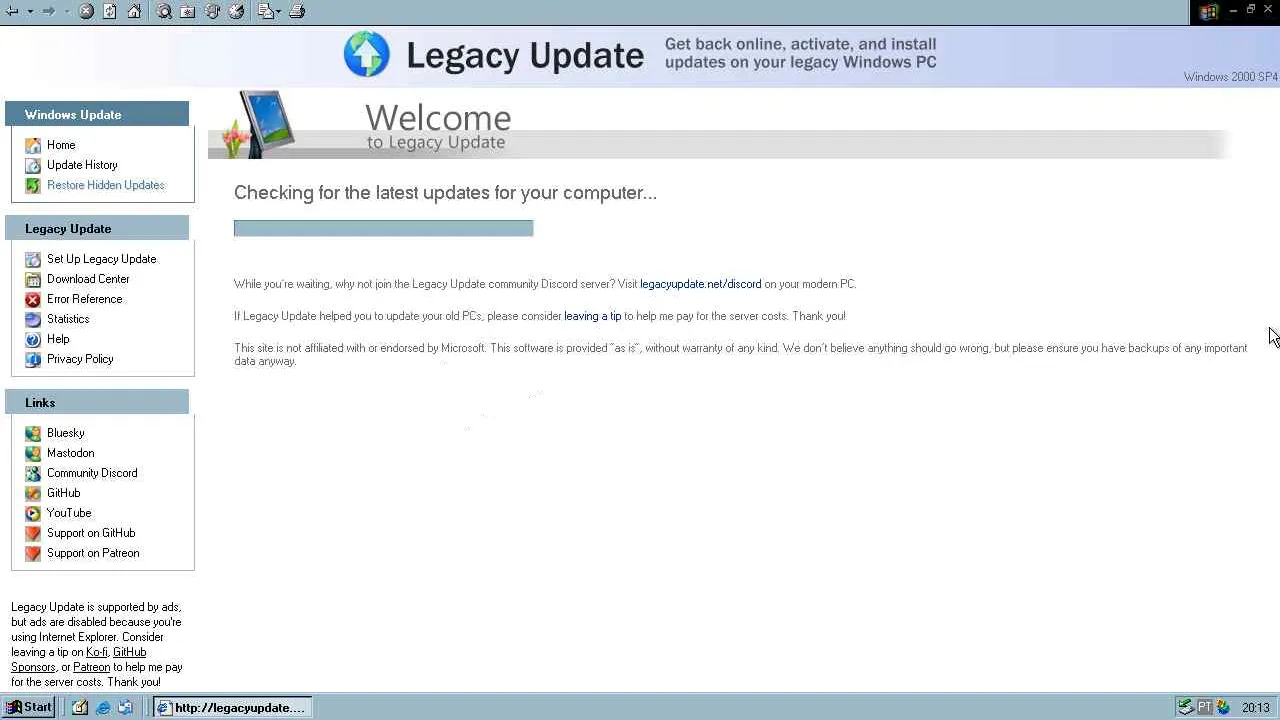Click the Show Desktop quick launch icon
This screenshot has width=1280, height=720.
[80, 707]
